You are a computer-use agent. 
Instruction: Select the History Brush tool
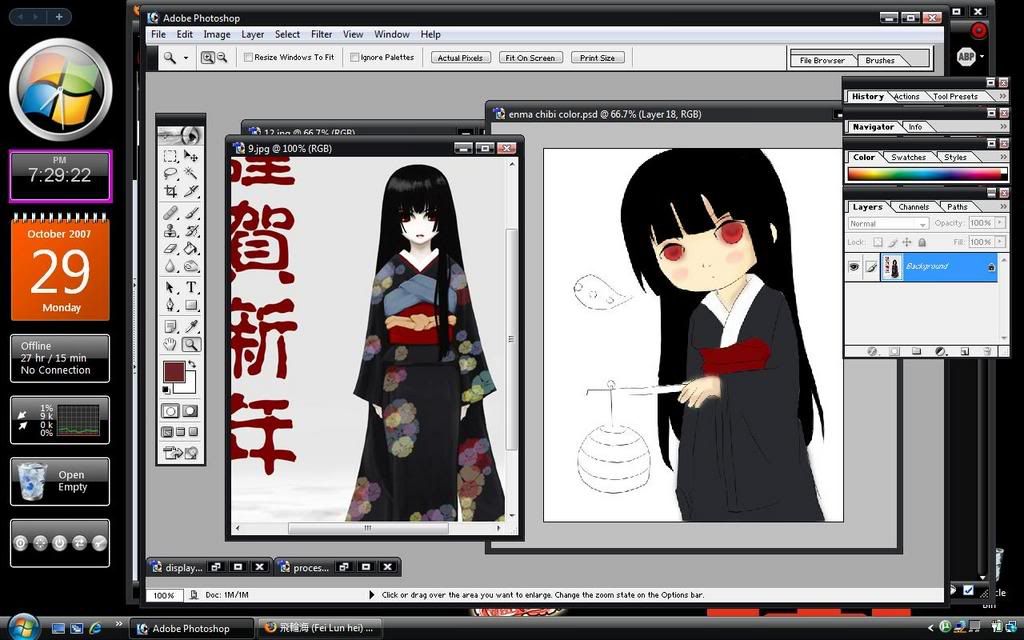pos(191,231)
